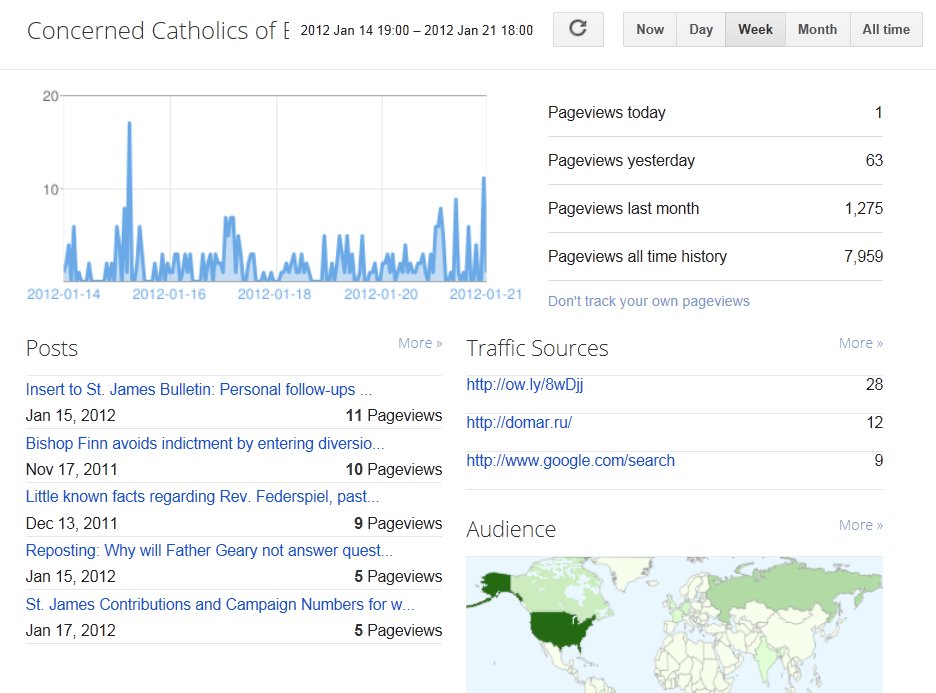Open the google.com/search traffic source
The image size is (936, 693).
tap(570, 461)
